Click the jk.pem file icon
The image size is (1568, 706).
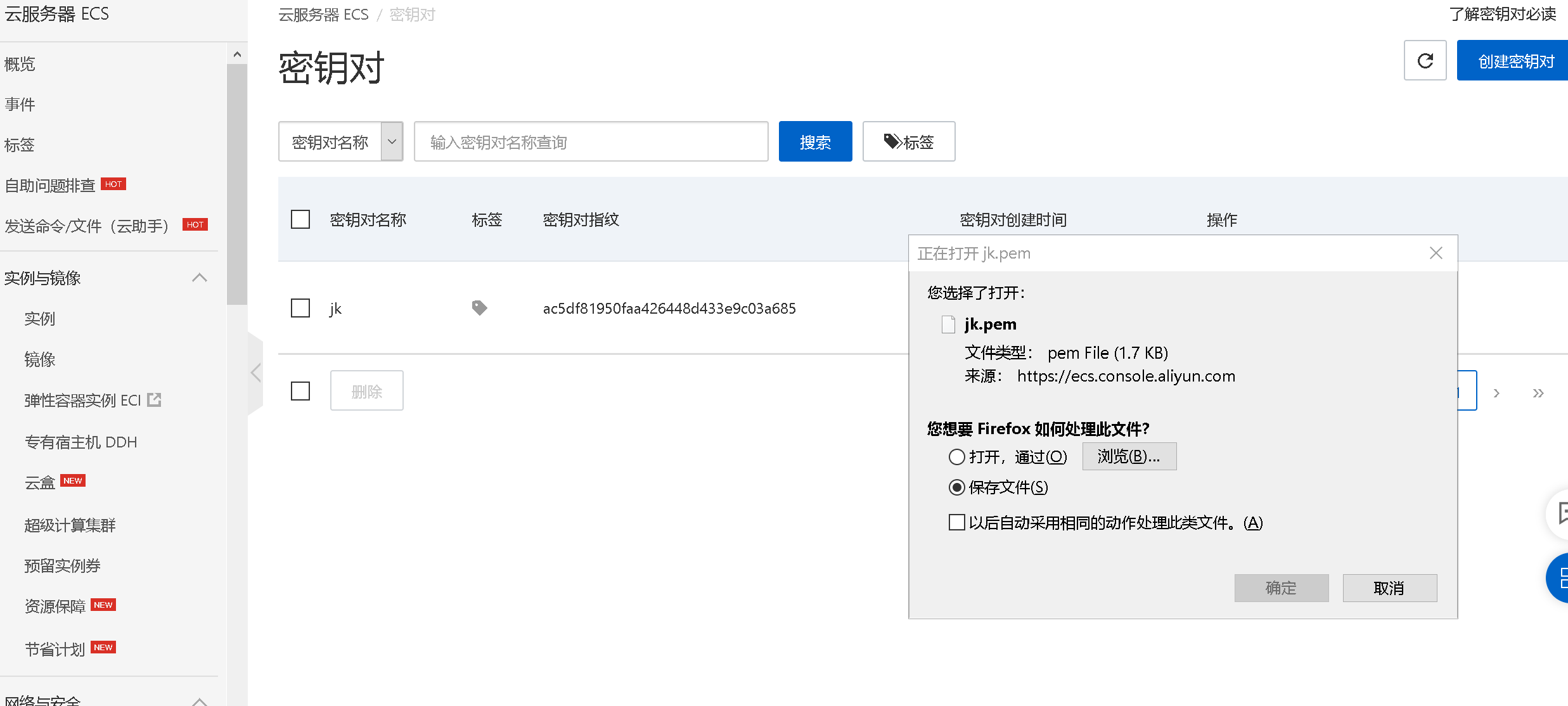[x=948, y=324]
